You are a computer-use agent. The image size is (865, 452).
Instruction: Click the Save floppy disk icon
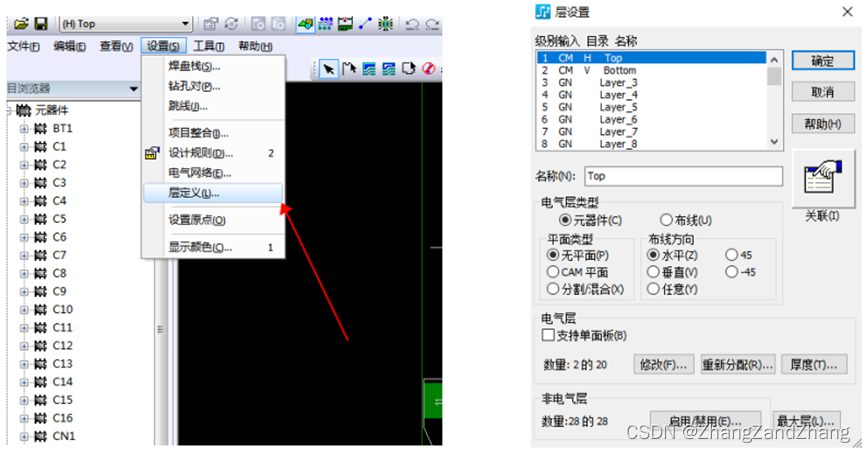click(x=41, y=24)
